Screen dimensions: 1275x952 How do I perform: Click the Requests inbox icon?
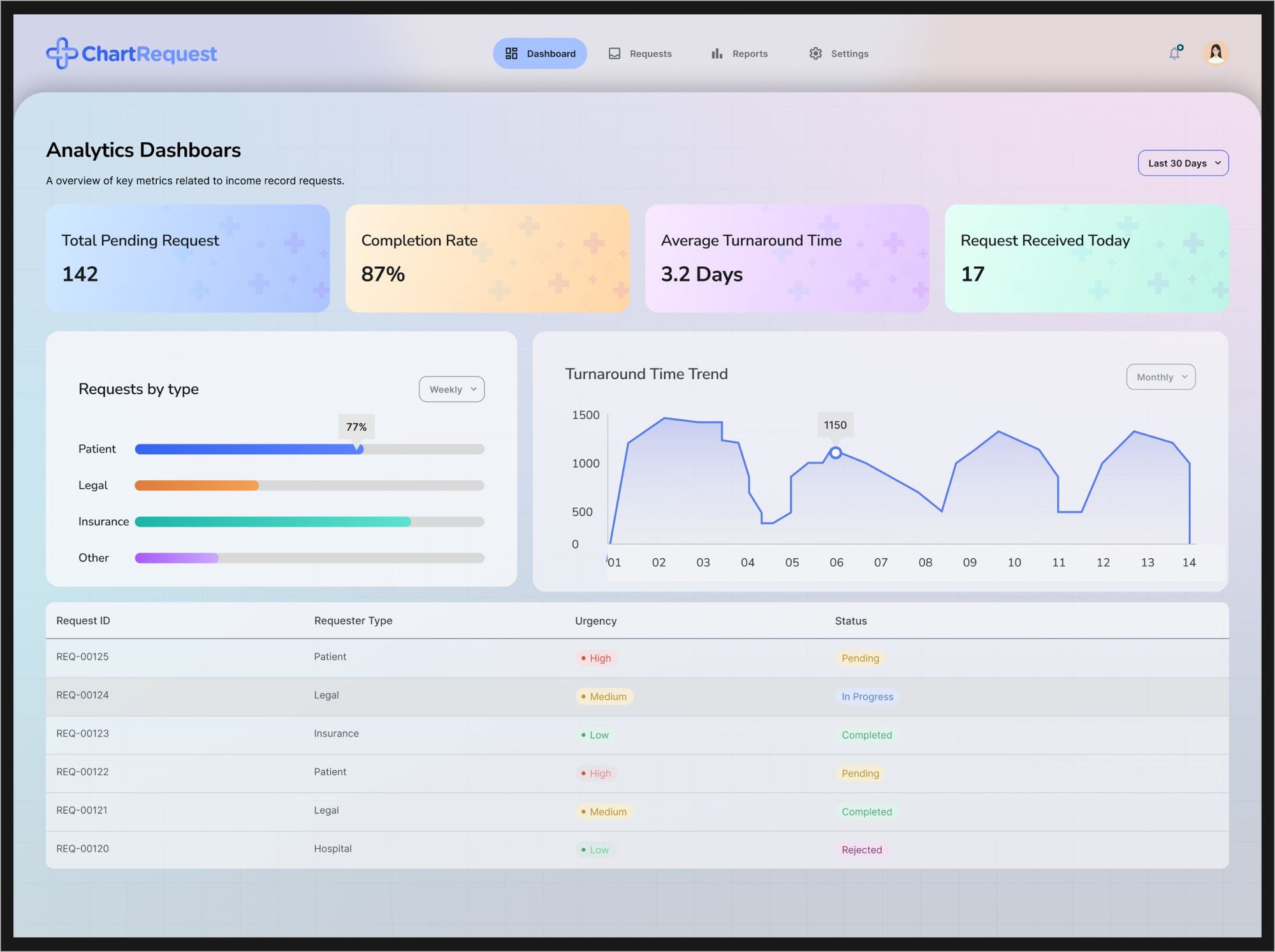point(615,54)
